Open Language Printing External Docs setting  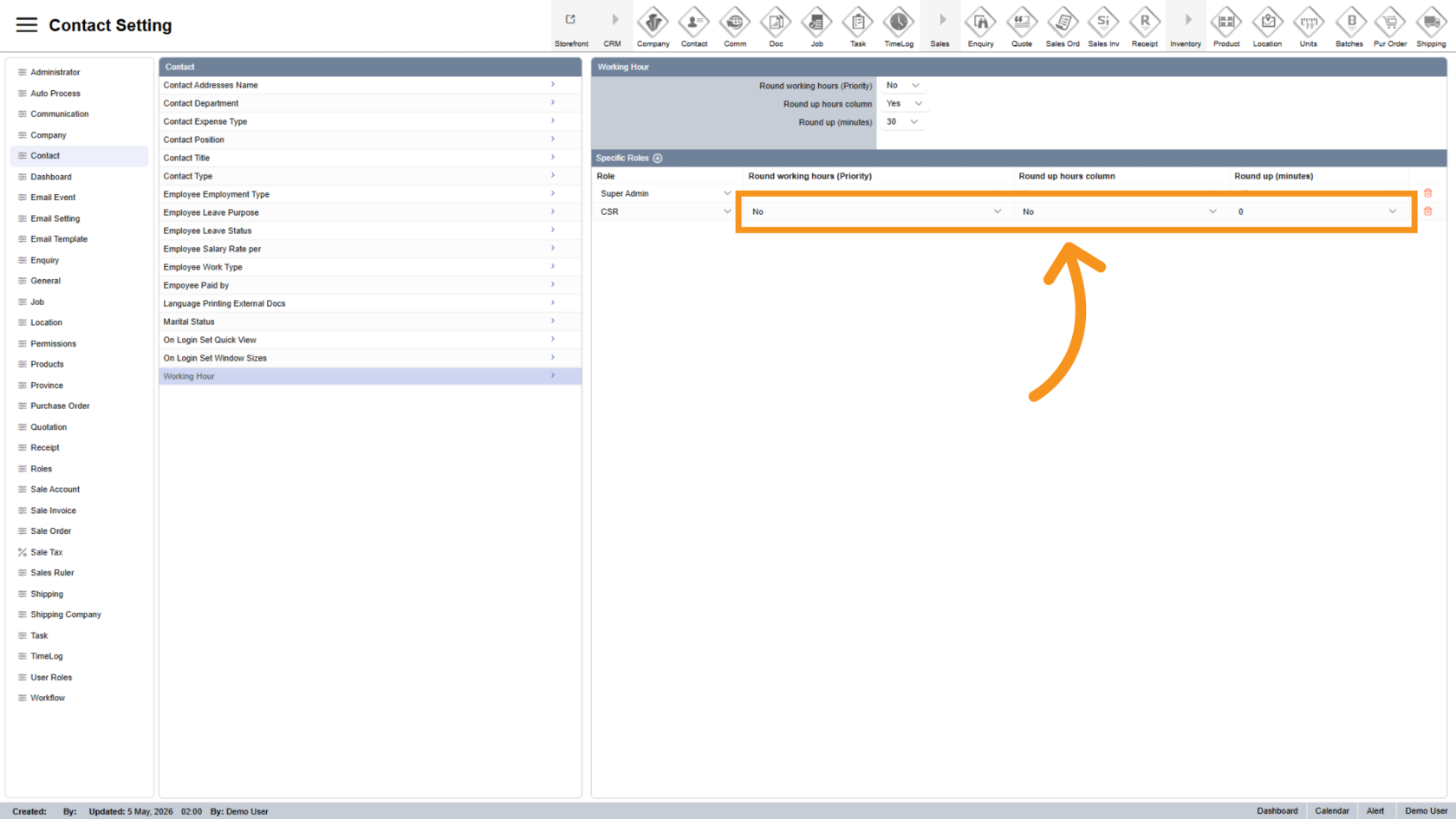coord(370,303)
